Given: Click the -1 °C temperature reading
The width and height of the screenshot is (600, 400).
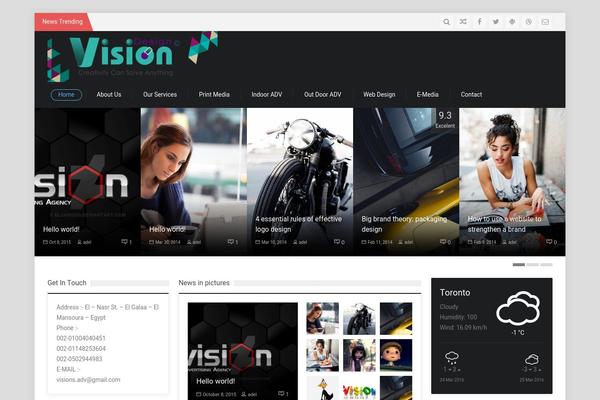Looking at the screenshot, I should click(518, 333).
